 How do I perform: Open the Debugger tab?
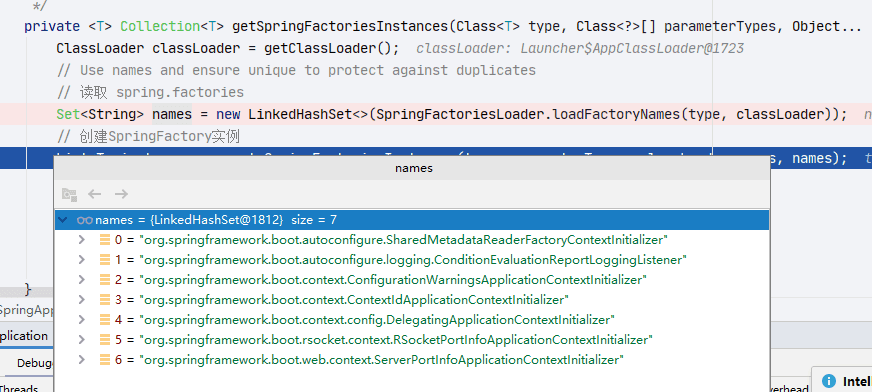34,363
